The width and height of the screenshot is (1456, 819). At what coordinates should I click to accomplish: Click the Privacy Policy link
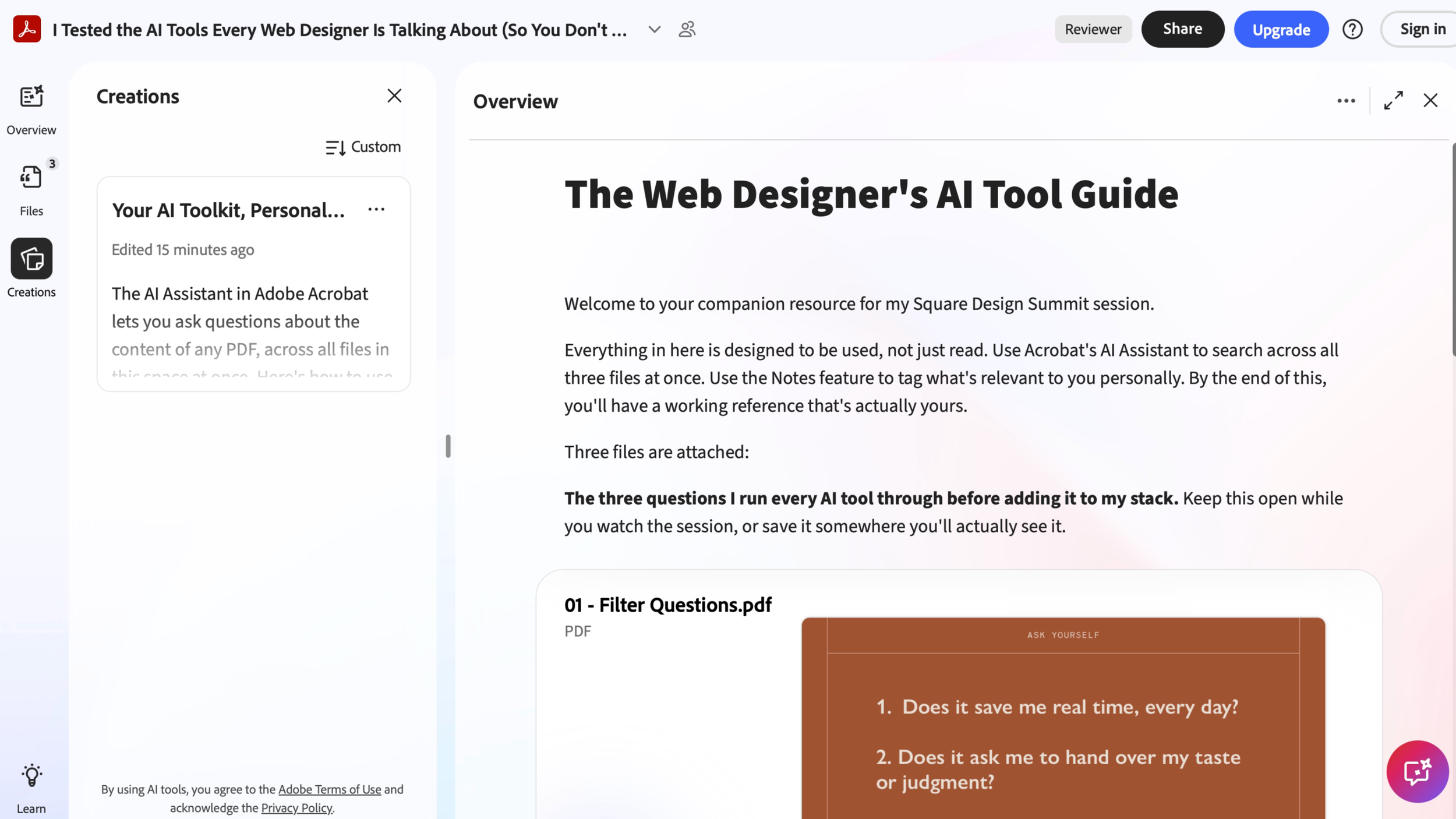click(x=296, y=808)
